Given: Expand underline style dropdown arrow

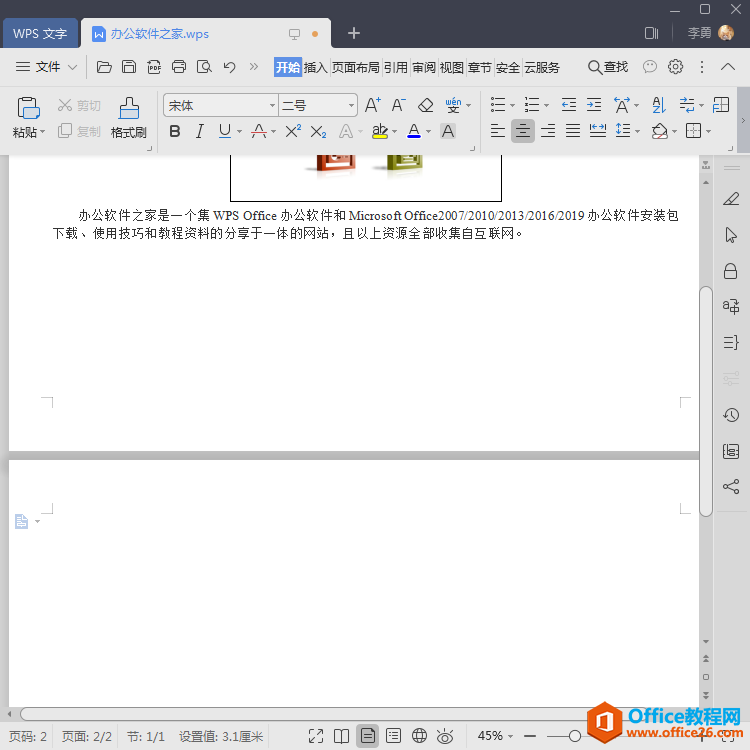Looking at the screenshot, I should pos(239,131).
